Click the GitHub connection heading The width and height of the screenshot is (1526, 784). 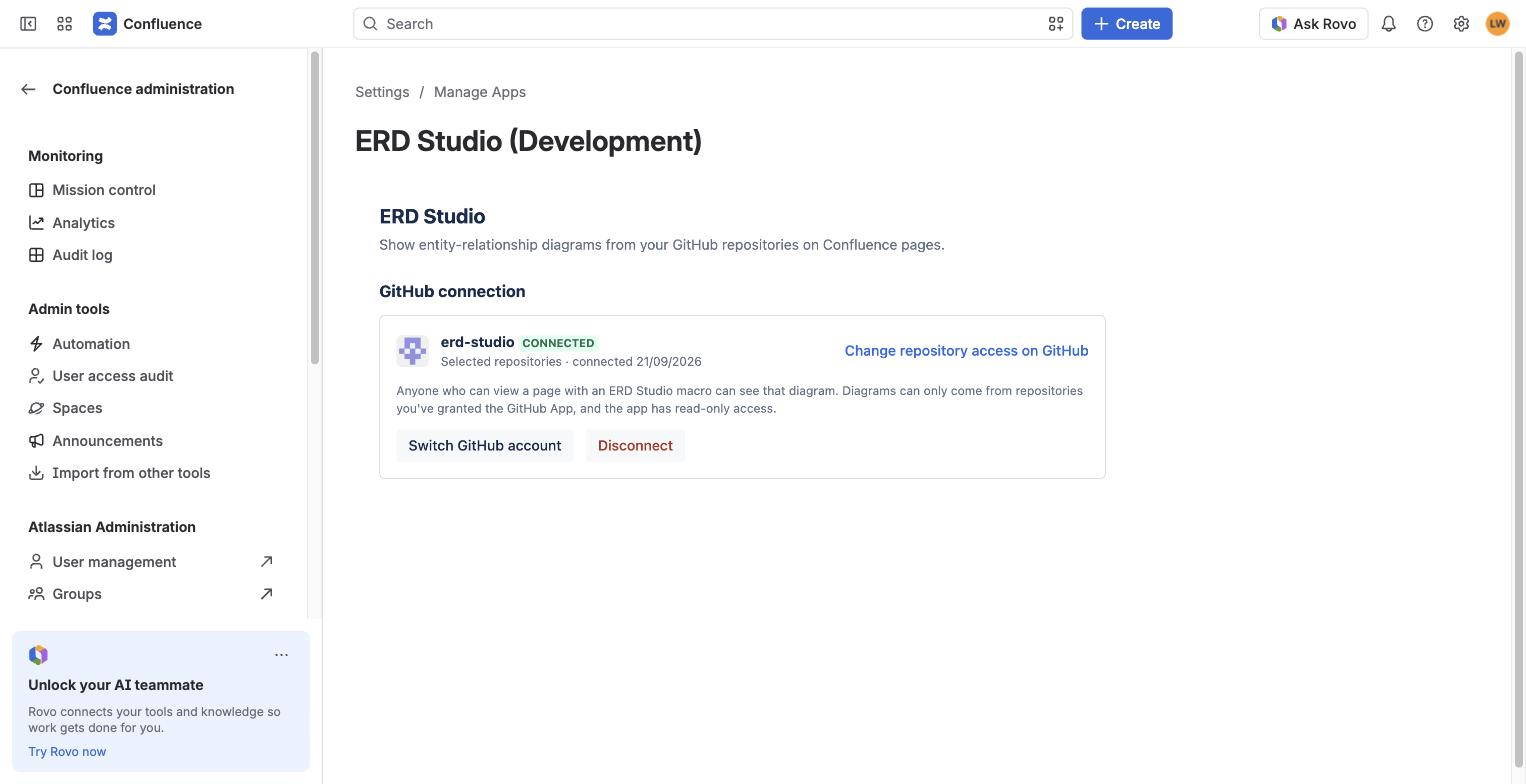pyautogui.click(x=452, y=292)
